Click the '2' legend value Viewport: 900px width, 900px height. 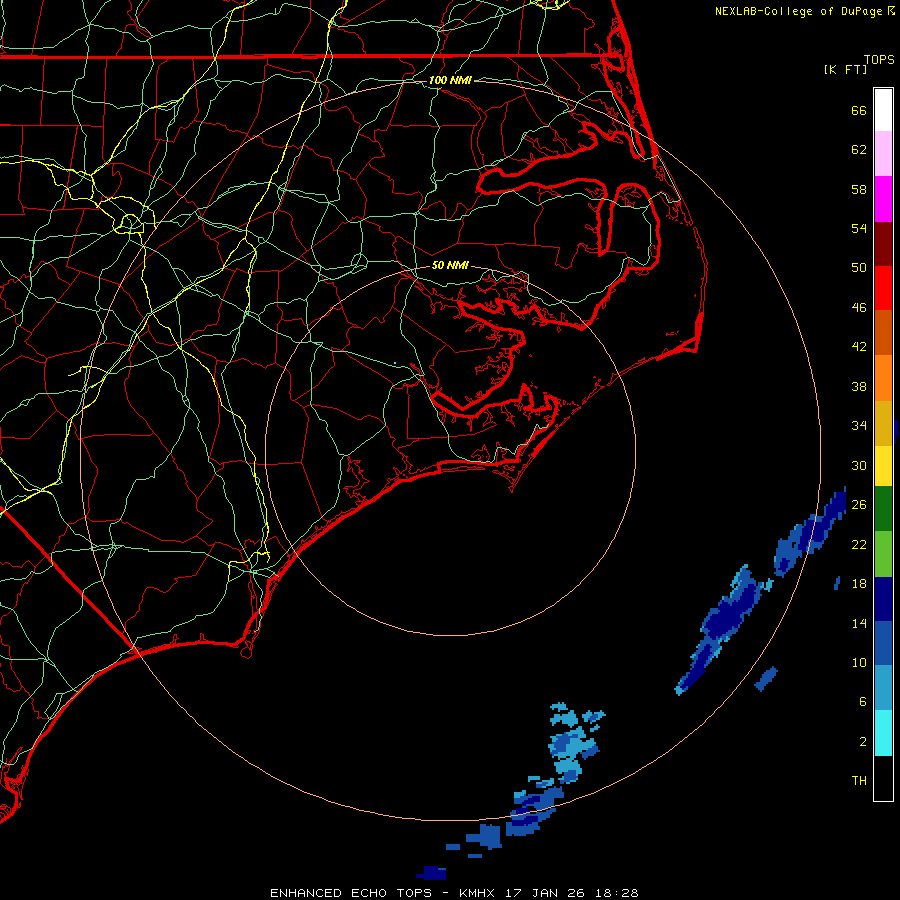[x=863, y=742]
